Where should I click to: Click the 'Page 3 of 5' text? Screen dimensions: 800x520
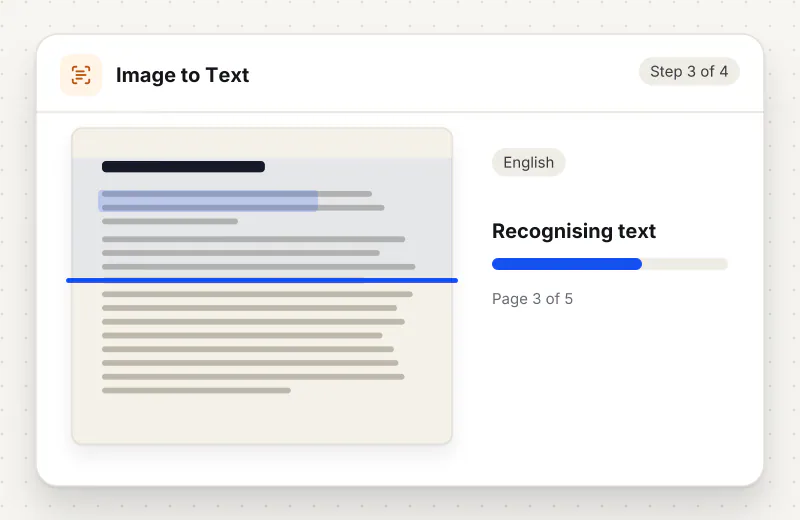click(532, 299)
